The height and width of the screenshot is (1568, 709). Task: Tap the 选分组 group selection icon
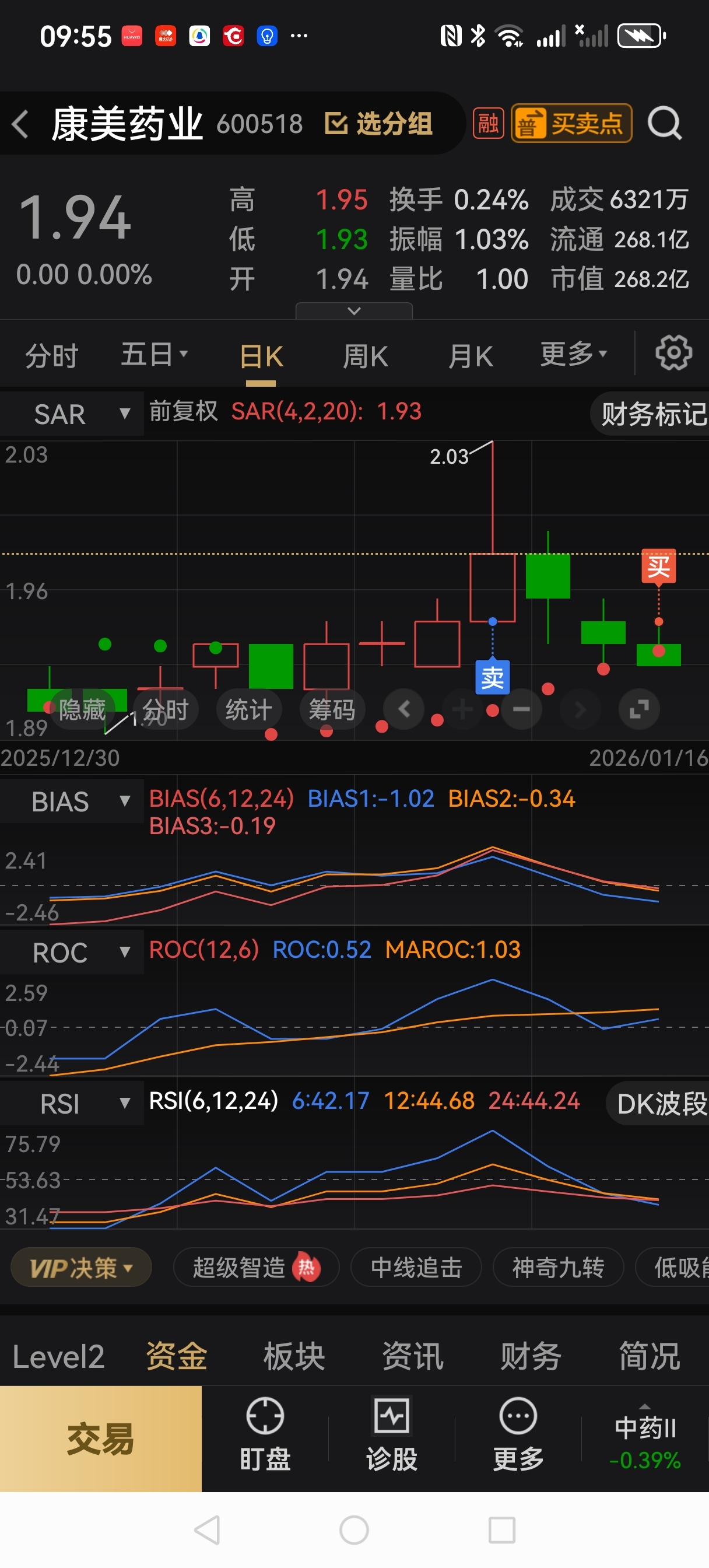coord(378,124)
